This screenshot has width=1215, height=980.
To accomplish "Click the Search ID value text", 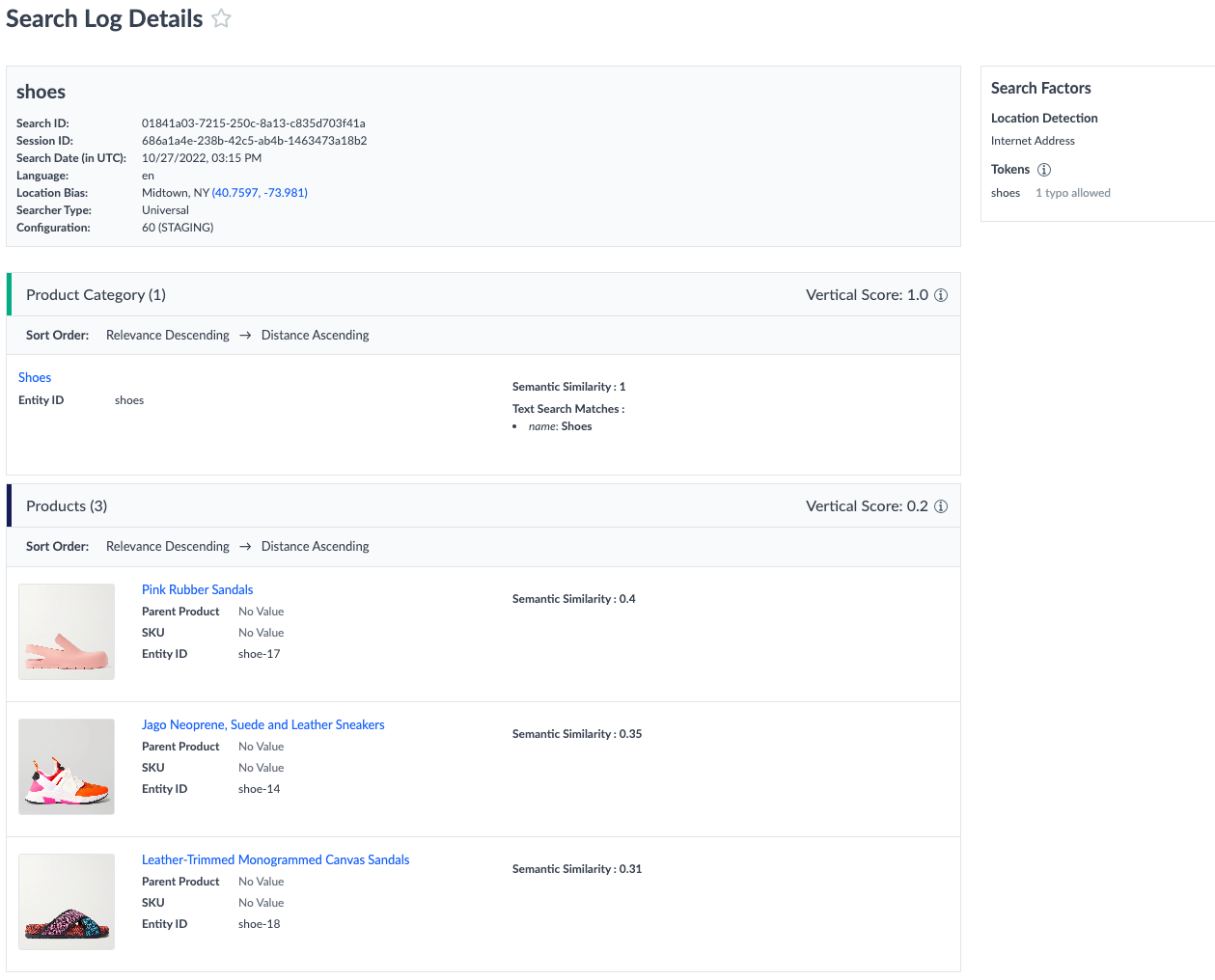I will pos(253,123).
